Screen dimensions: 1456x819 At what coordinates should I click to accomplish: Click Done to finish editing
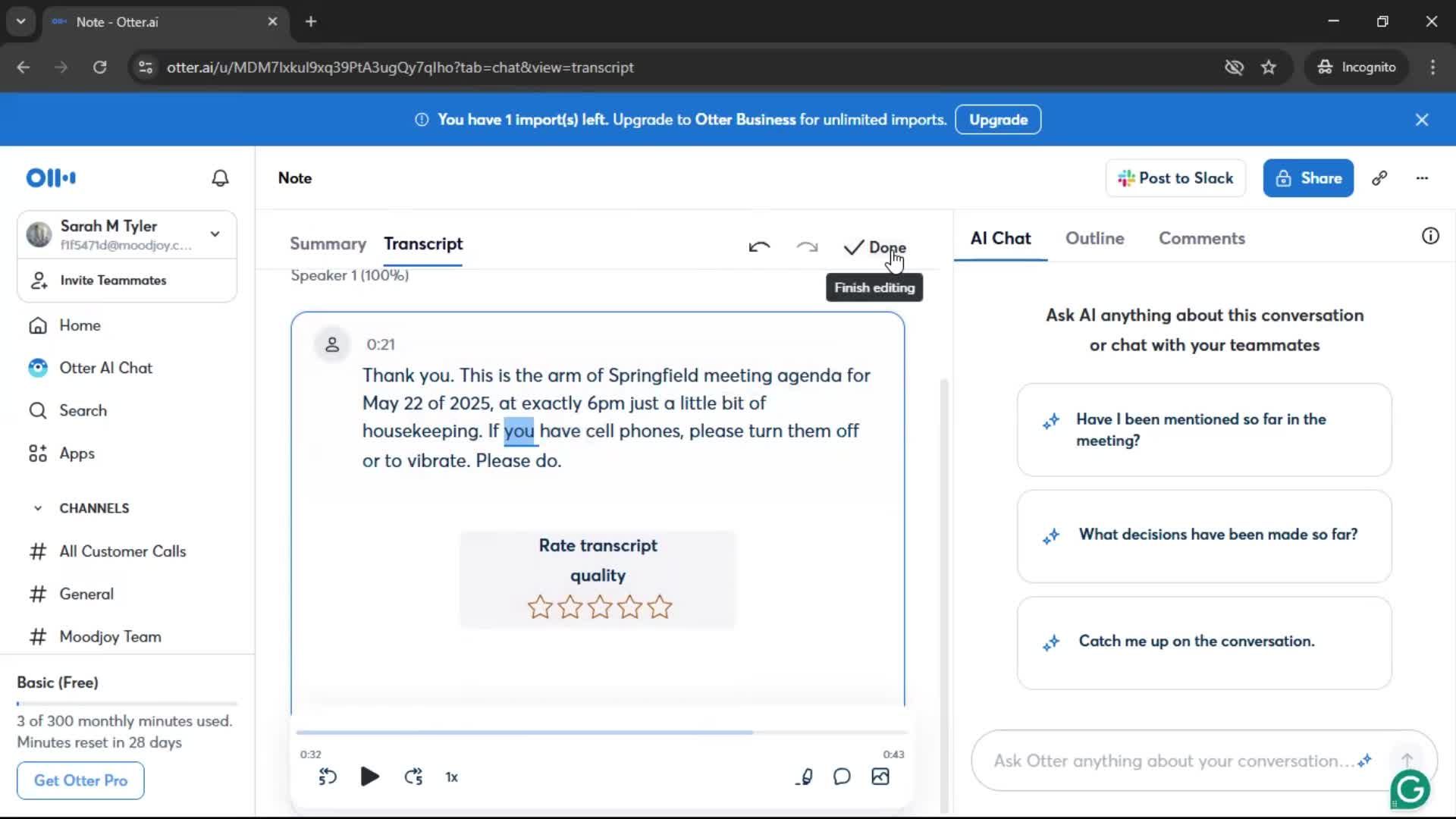[874, 247]
